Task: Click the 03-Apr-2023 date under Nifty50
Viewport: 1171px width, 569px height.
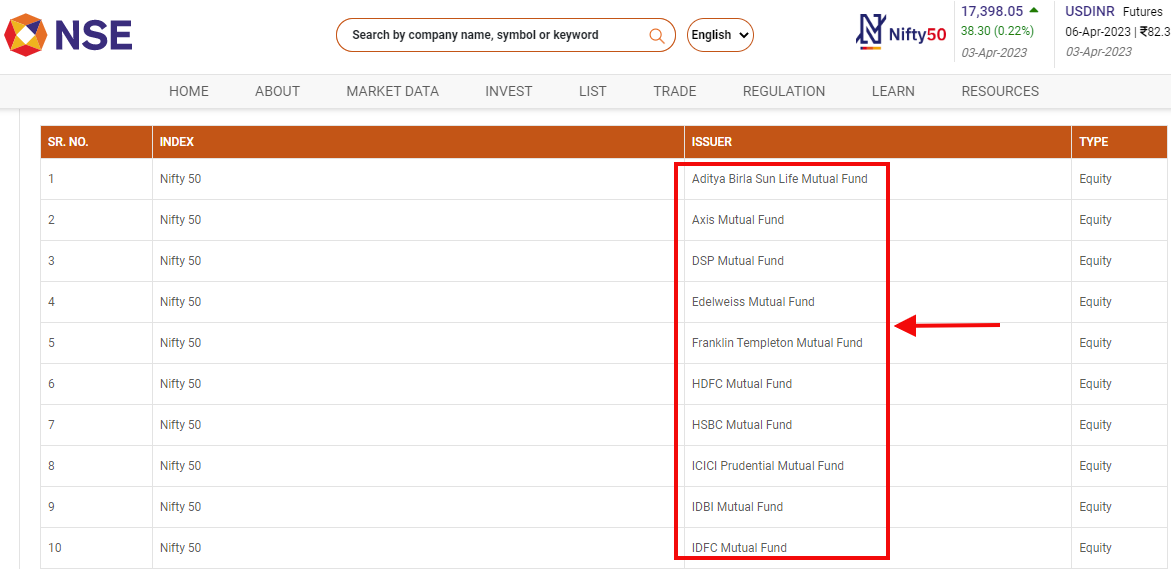Action: point(993,53)
